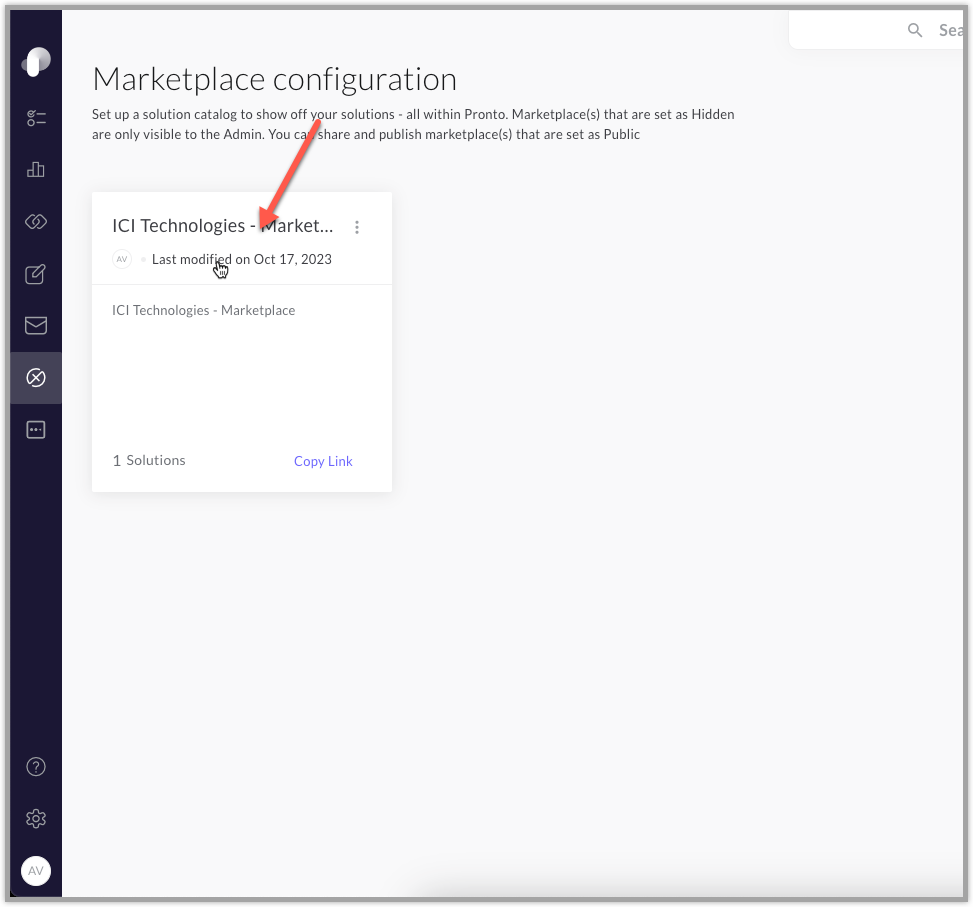This screenshot has height=907, width=973.
Task: Open the chat bubble dots sidebar icon
Action: (x=36, y=430)
